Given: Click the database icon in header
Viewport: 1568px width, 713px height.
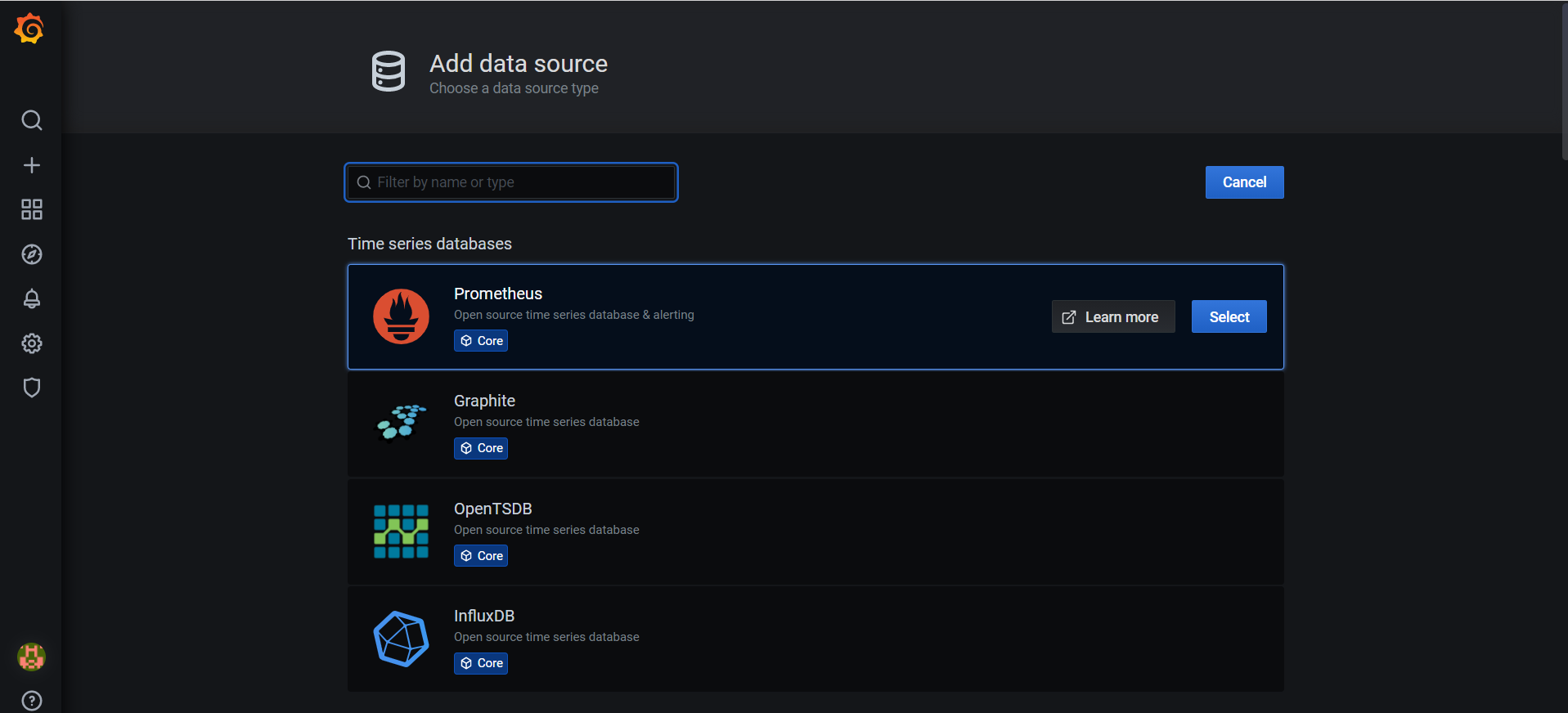Looking at the screenshot, I should (389, 71).
